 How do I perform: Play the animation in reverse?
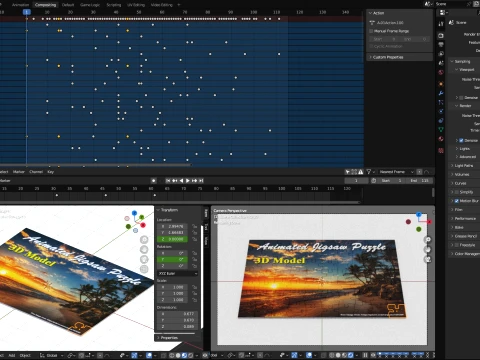(181, 181)
